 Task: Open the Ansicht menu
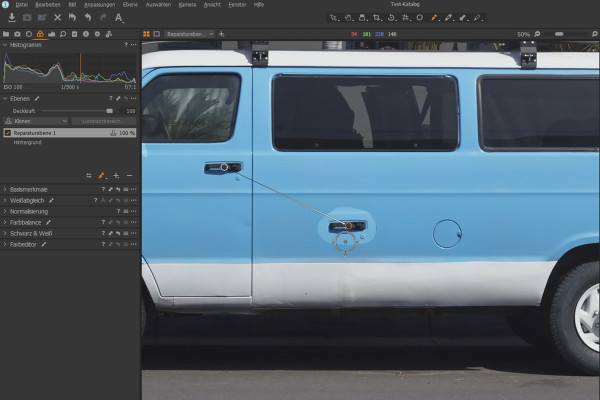click(x=212, y=5)
